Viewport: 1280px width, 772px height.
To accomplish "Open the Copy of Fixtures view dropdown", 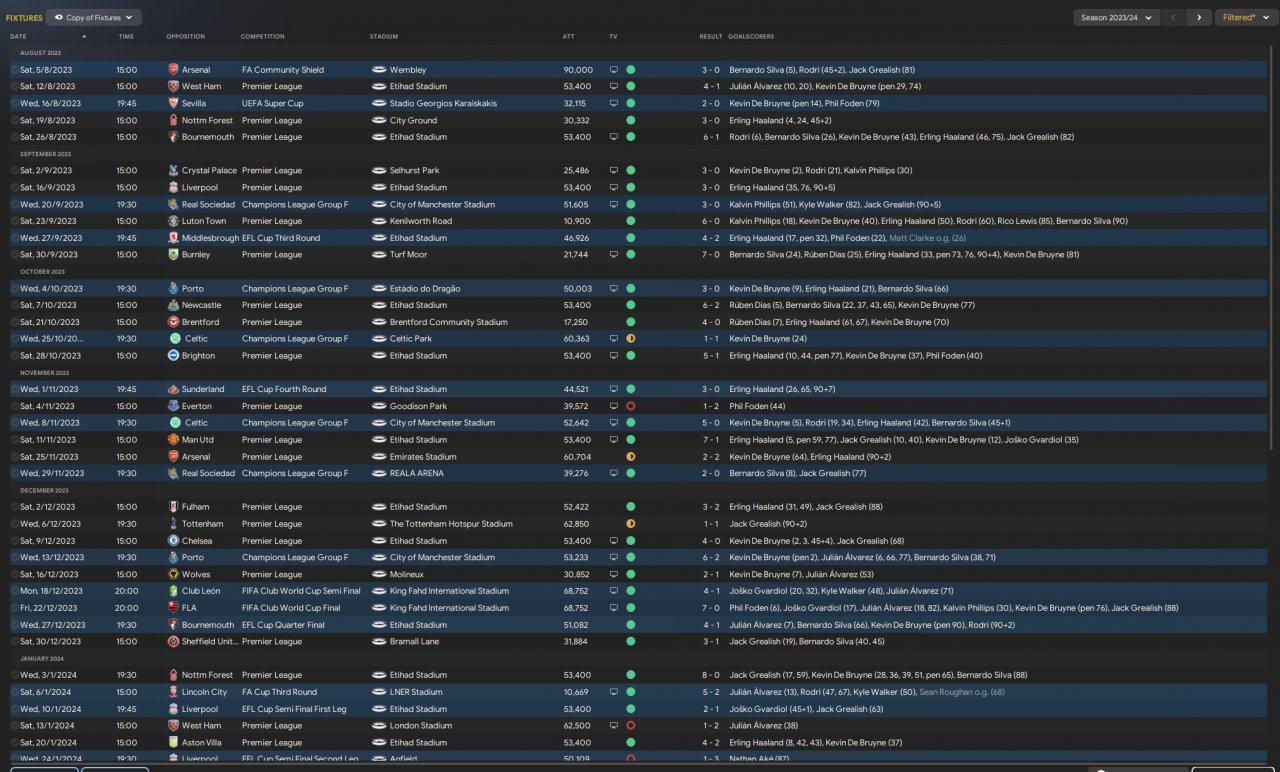I will [94, 18].
